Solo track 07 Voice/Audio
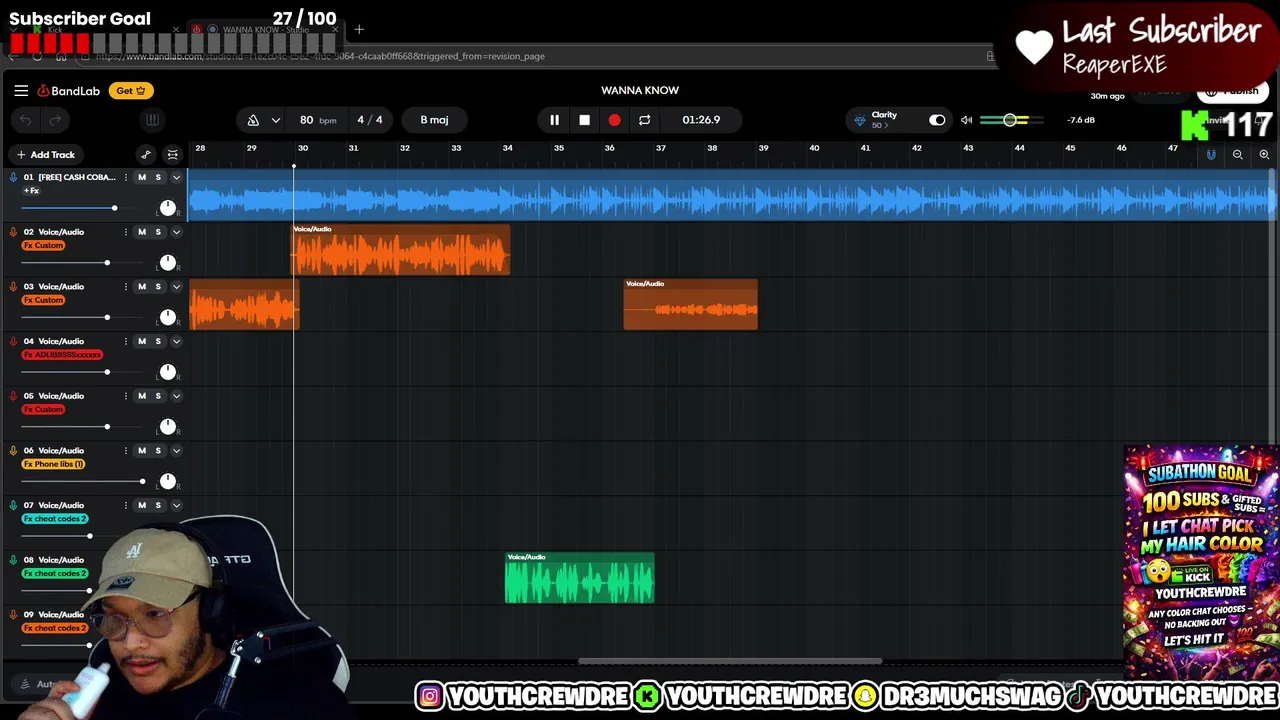 coord(157,505)
